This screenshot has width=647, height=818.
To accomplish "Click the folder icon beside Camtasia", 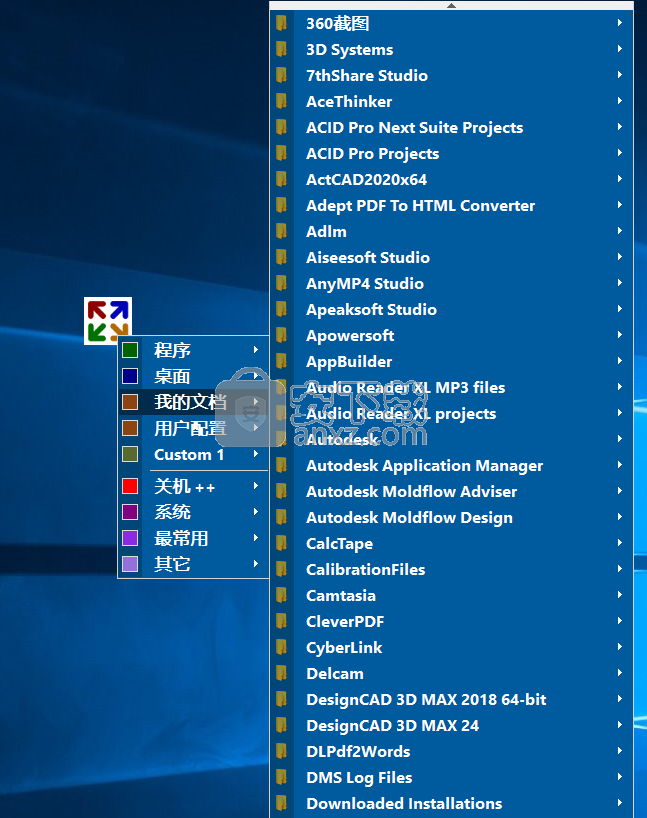I will point(281,595).
